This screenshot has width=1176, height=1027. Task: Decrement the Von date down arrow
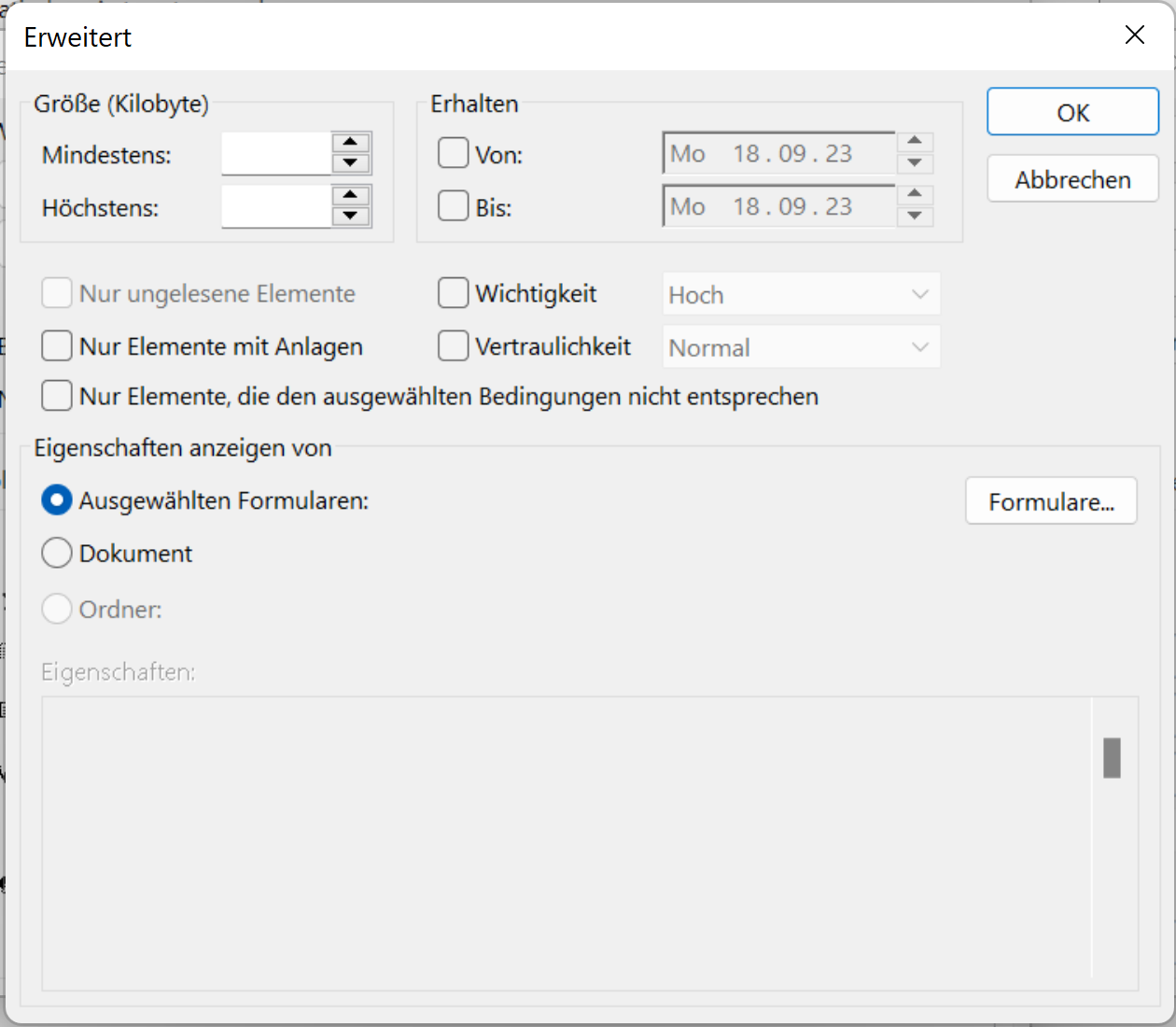click(x=915, y=163)
